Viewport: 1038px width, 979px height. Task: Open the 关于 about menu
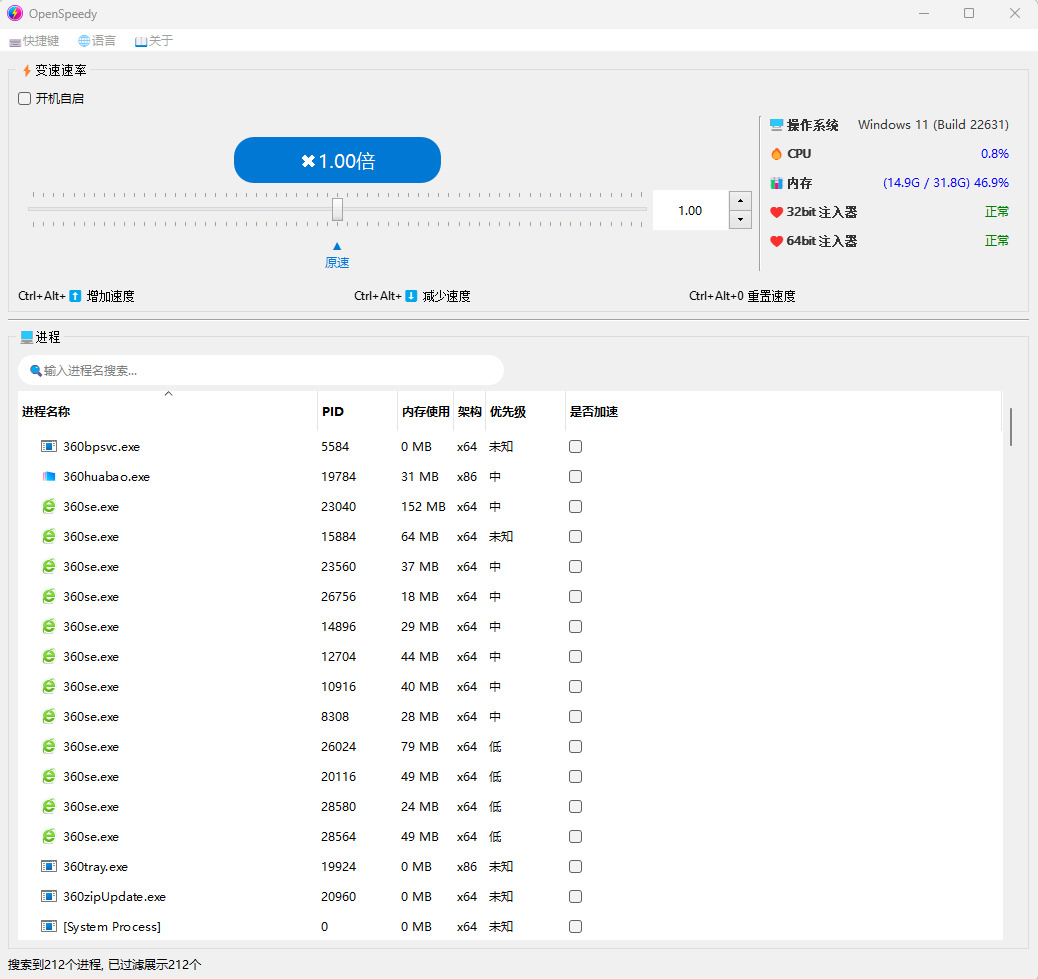point(154,41)
